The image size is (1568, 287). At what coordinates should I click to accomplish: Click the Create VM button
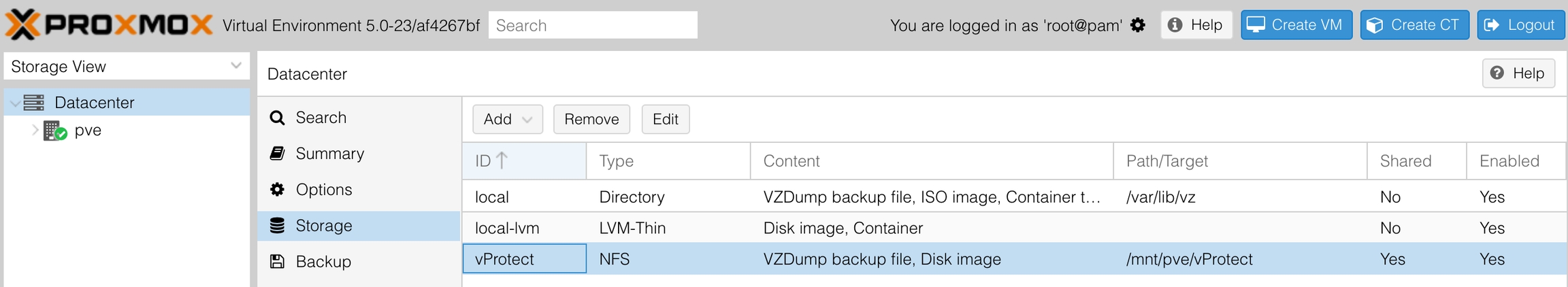(x=1296, y=25)
